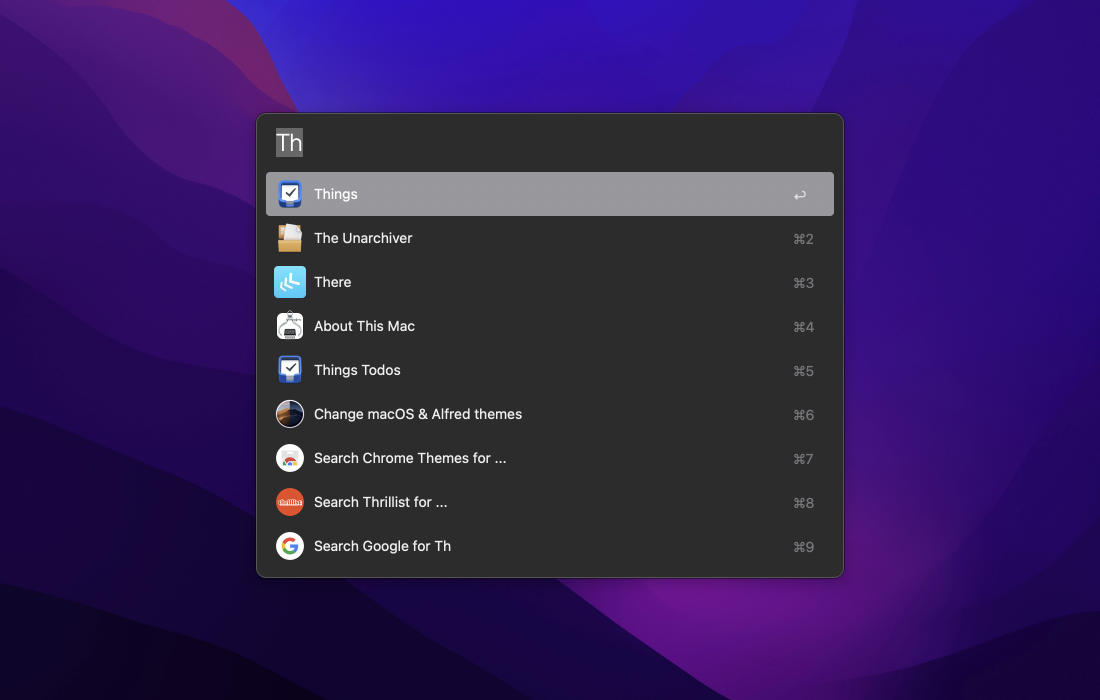Select 'Search Chrome Themes for ...' text
Screen dimensions: 1100x700
(x=410, y=458)
